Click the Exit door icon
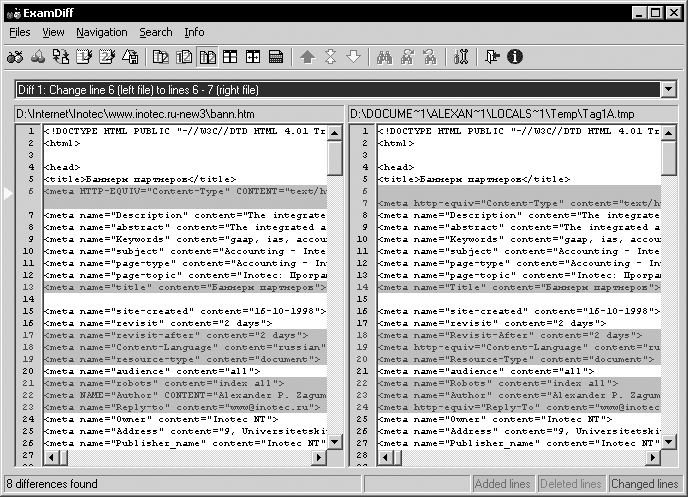 [x=492, y=57]
